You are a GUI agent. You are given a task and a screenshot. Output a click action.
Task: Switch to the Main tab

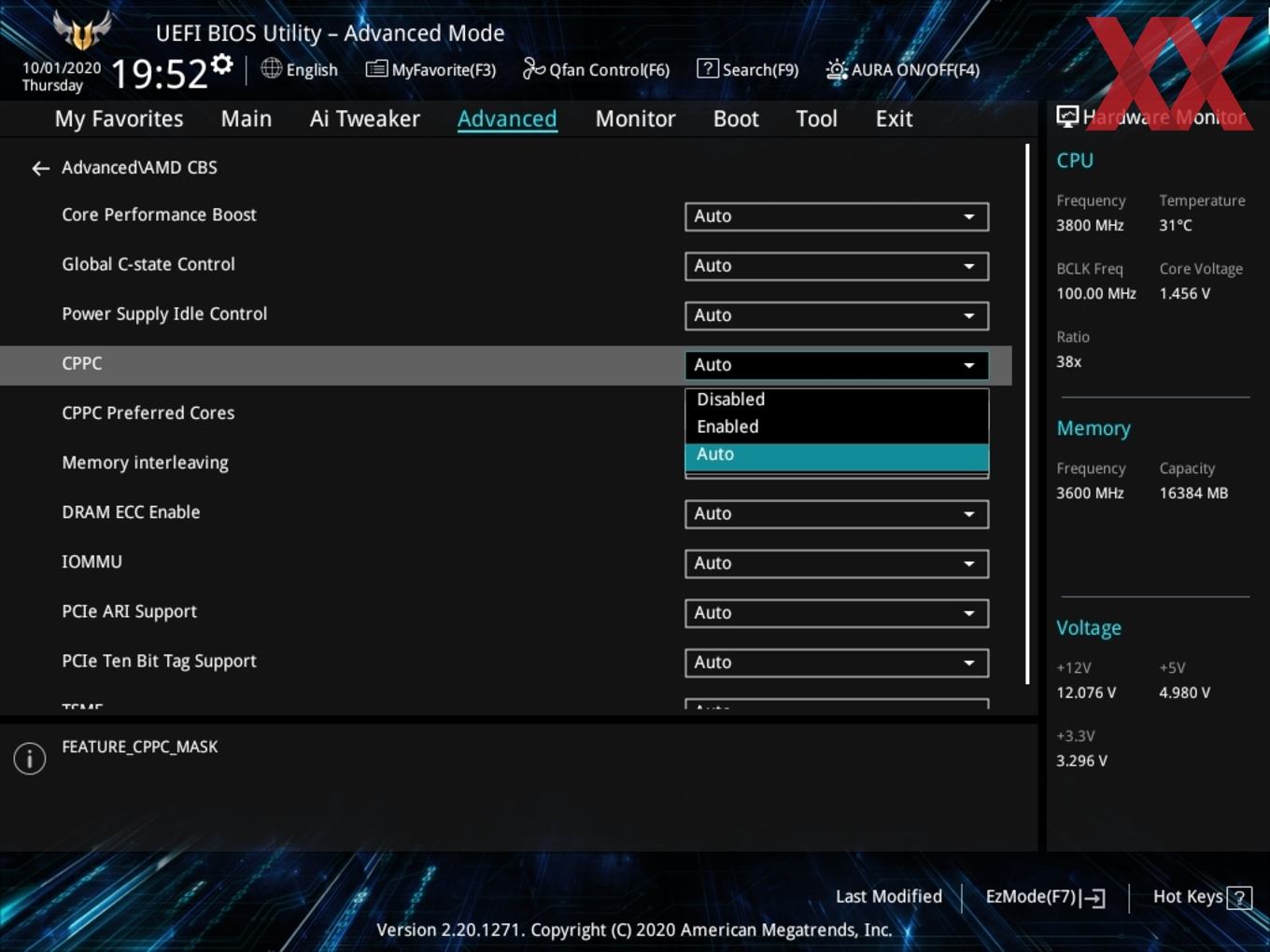click(247, 119)
